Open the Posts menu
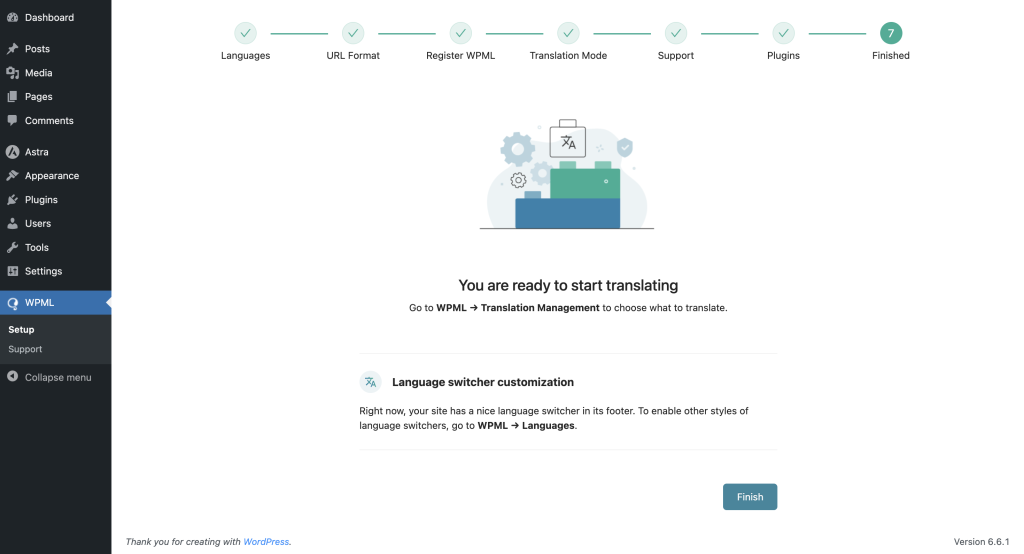 (x=56, y=48)
